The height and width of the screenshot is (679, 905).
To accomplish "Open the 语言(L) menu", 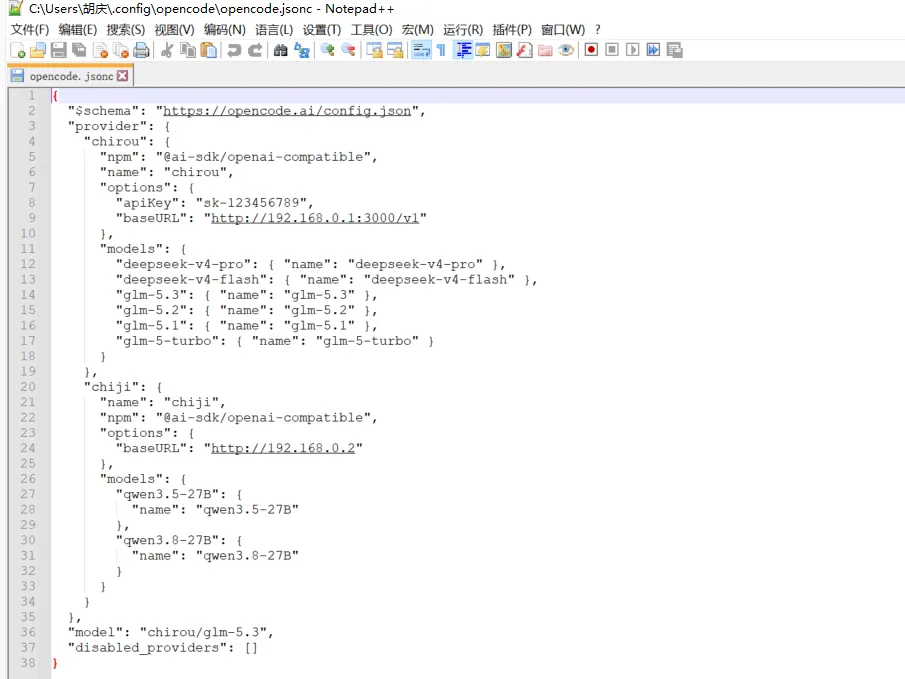I will [x=274, y=29].
